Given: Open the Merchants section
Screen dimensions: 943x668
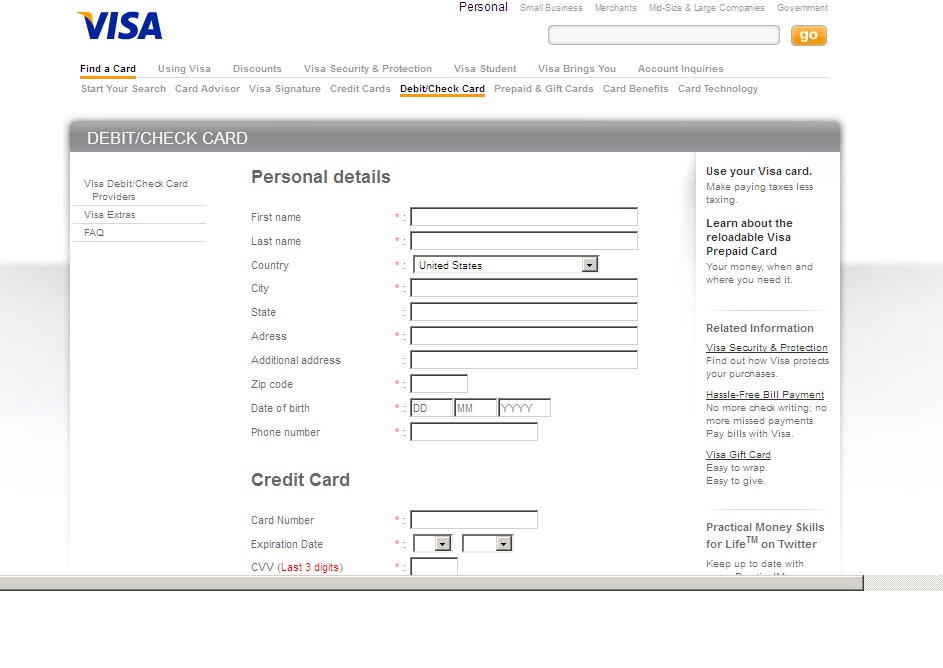Looking at the screenshot, I should click(616, 8).
